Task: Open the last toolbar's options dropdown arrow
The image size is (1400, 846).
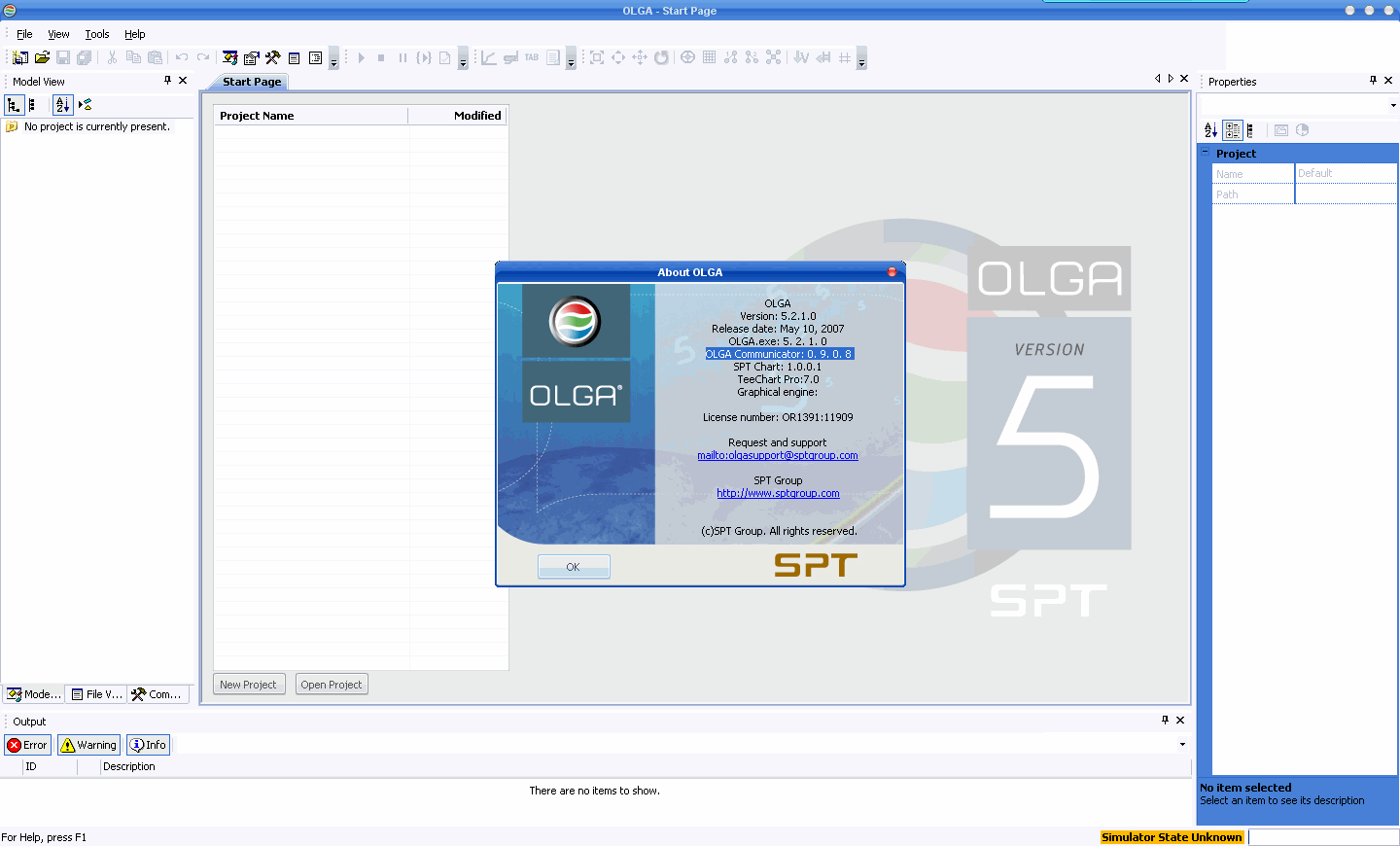Action: (861, 58)
